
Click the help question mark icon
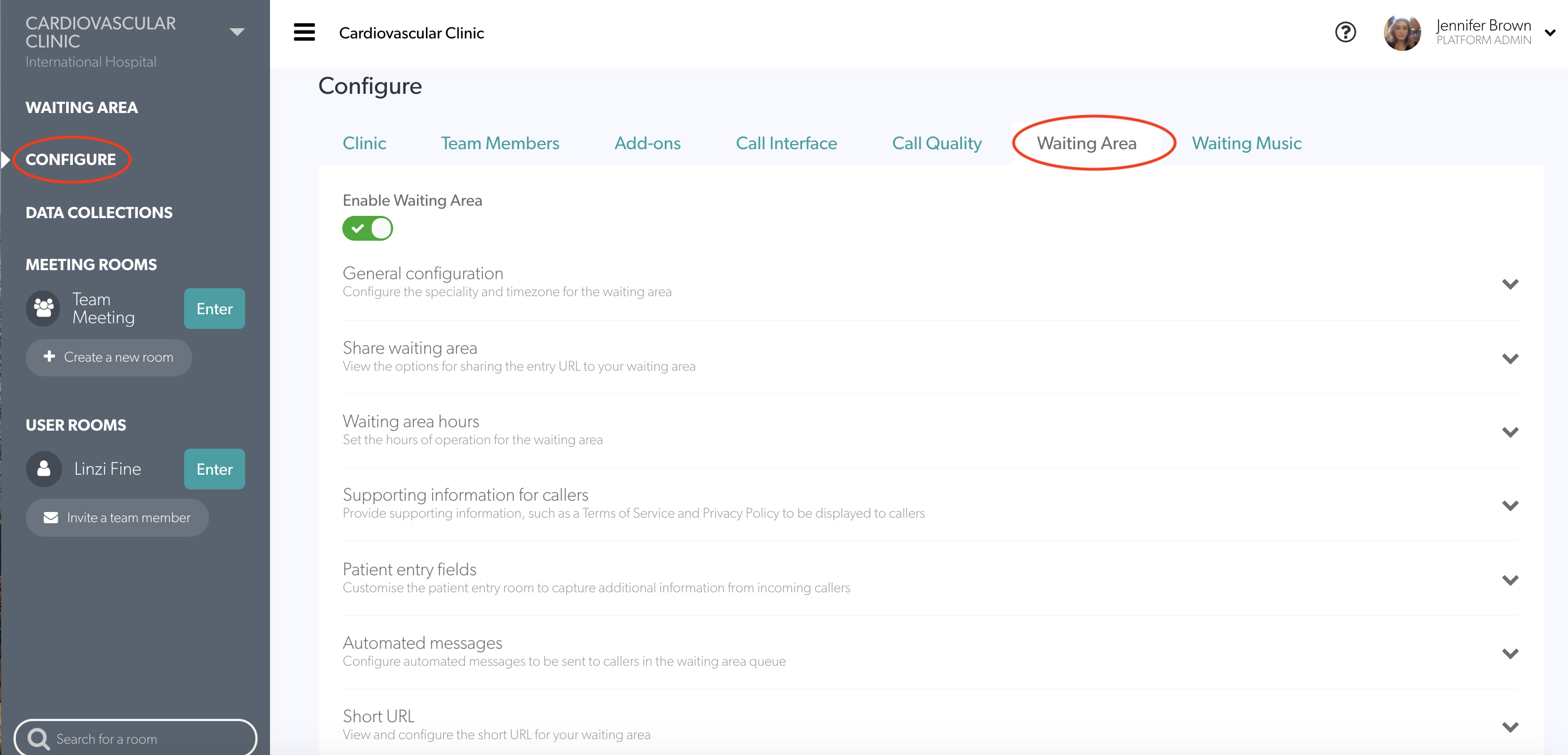1345,32
